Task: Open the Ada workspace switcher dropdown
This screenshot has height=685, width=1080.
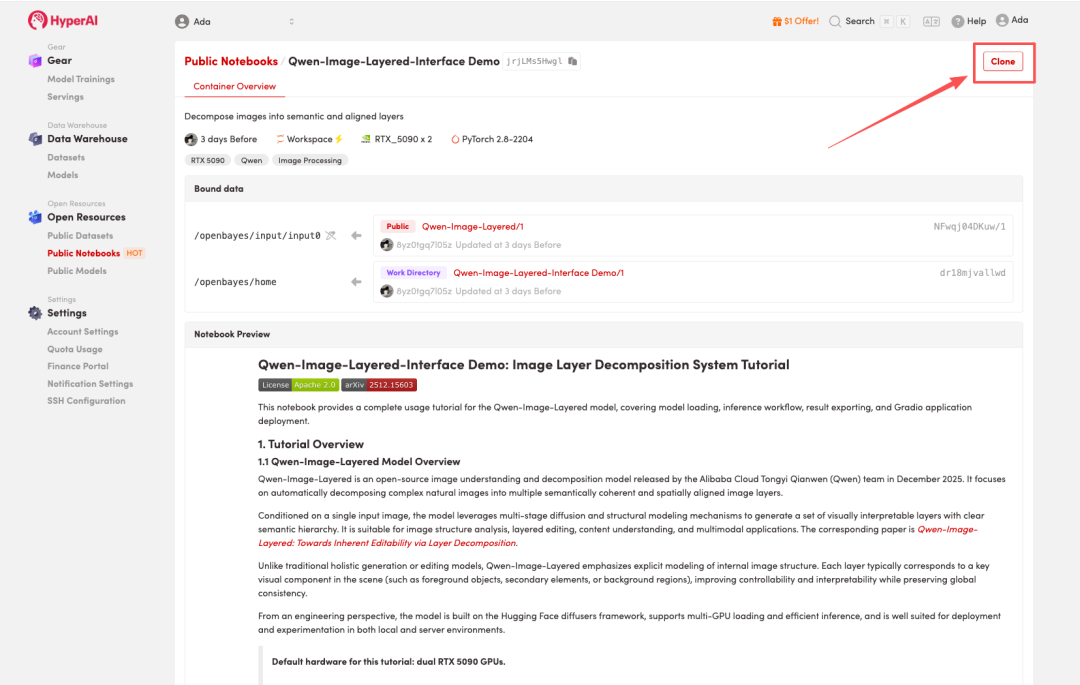Action: pos(235,21)
